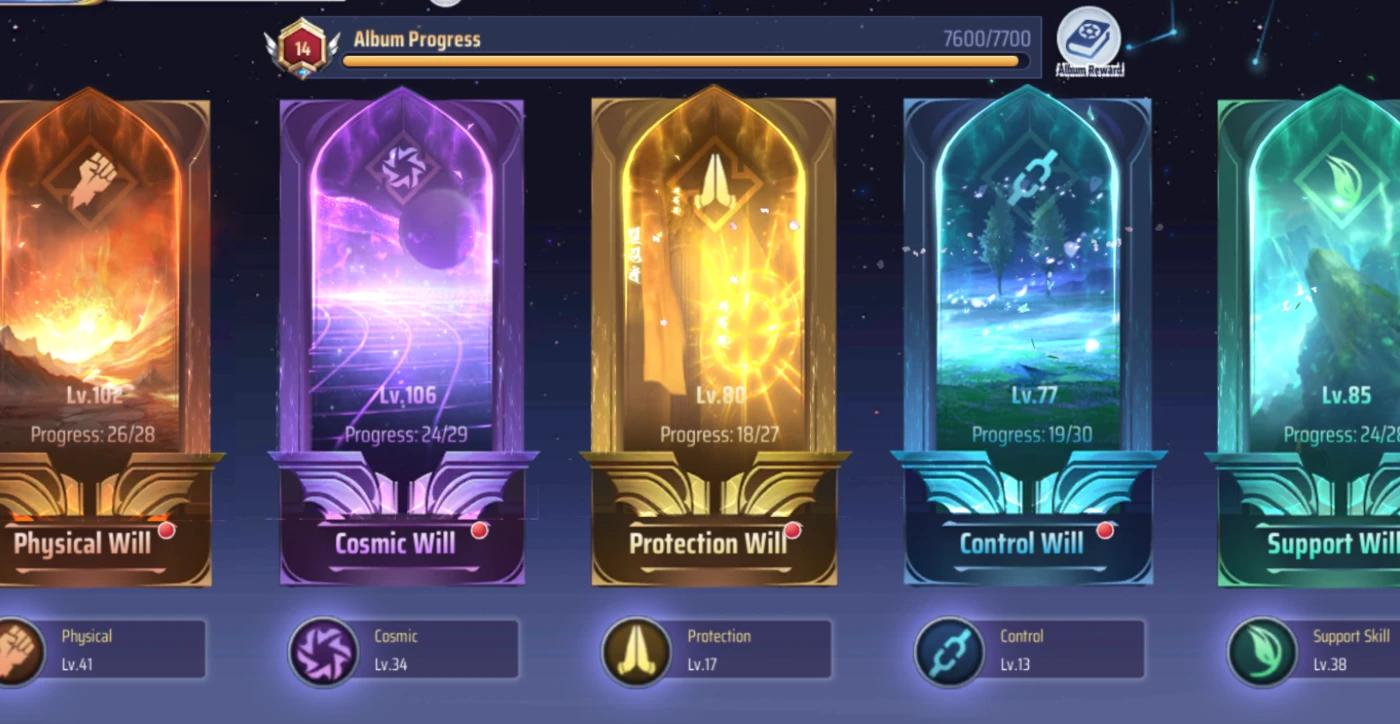The image size is (1400, 724).
Task: Select the Protection praying hands skill icon
Action: (636, 651)
